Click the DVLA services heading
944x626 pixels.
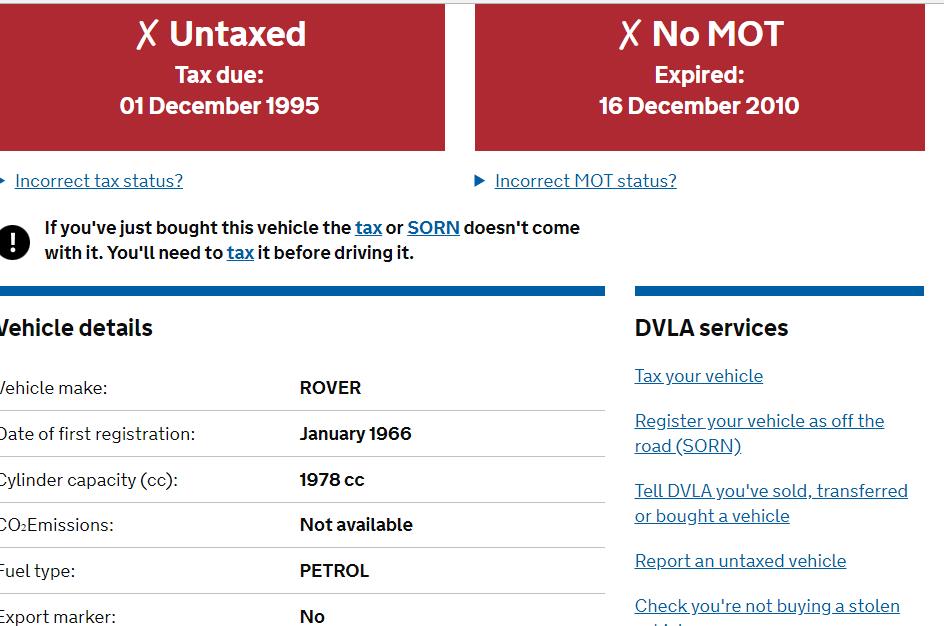711,328
